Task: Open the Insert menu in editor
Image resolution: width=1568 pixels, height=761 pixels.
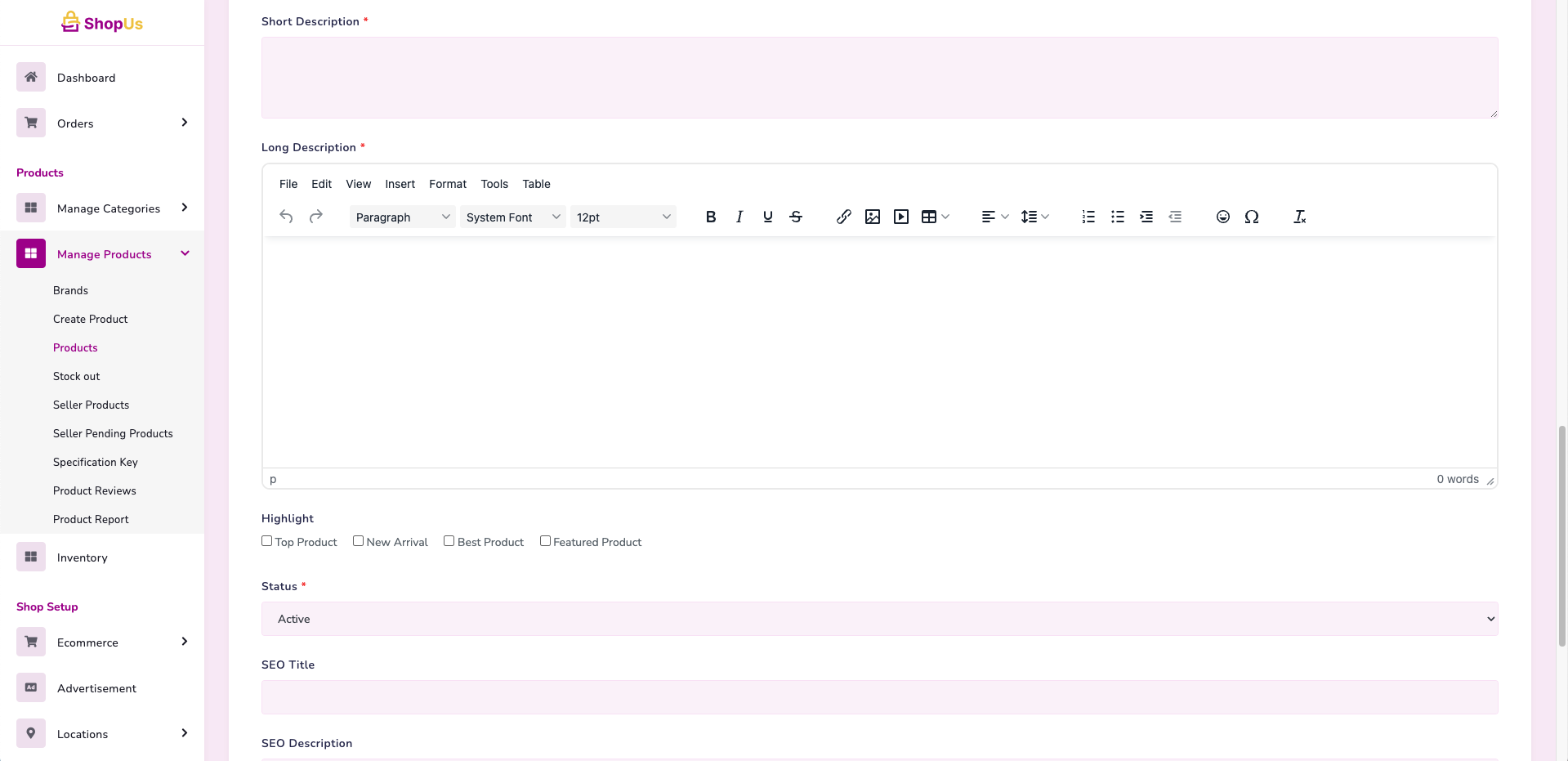Action: pos(400,184)
